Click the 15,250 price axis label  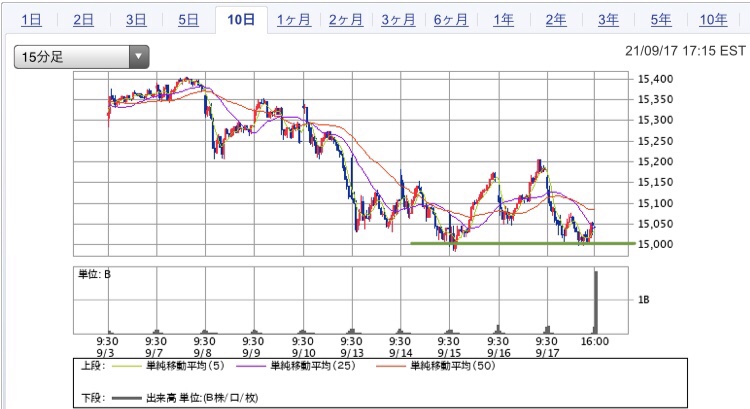coord(655,141)
